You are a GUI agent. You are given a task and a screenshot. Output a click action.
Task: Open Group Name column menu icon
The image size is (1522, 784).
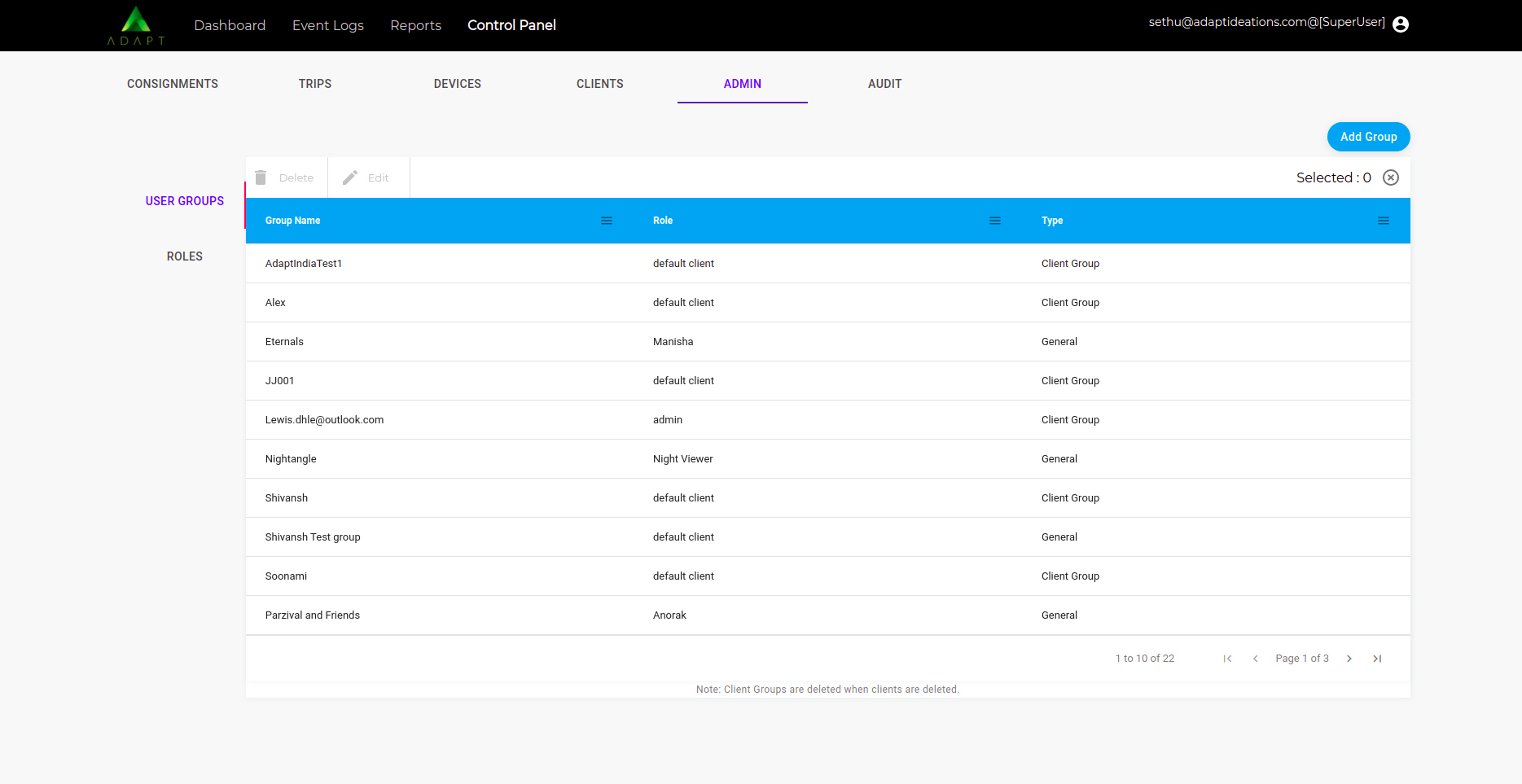(607, 221)
